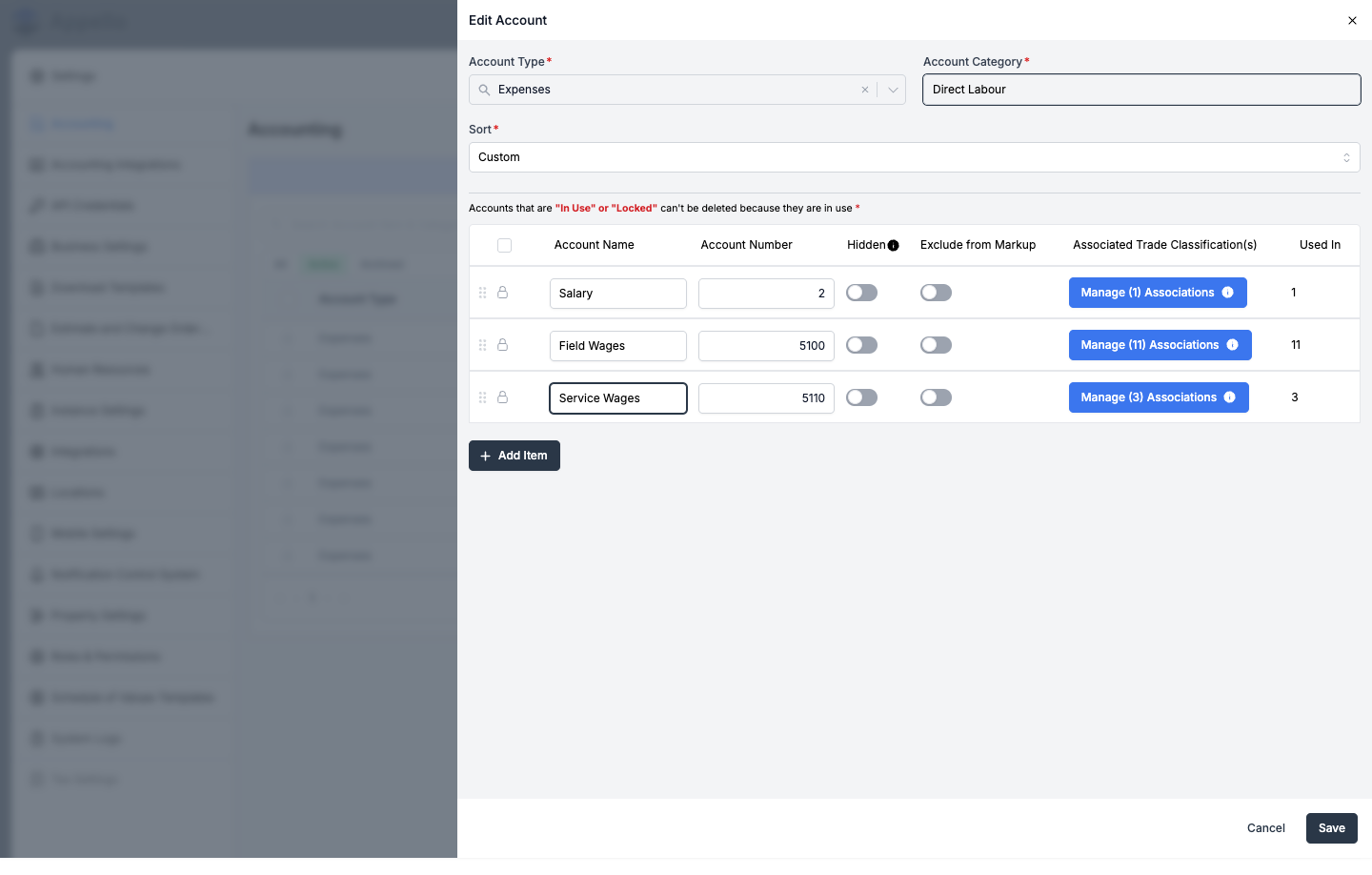Grab the drag handle for Field Wages row
The height and width of the screenshot is (875, 1372).
[483, 345]
